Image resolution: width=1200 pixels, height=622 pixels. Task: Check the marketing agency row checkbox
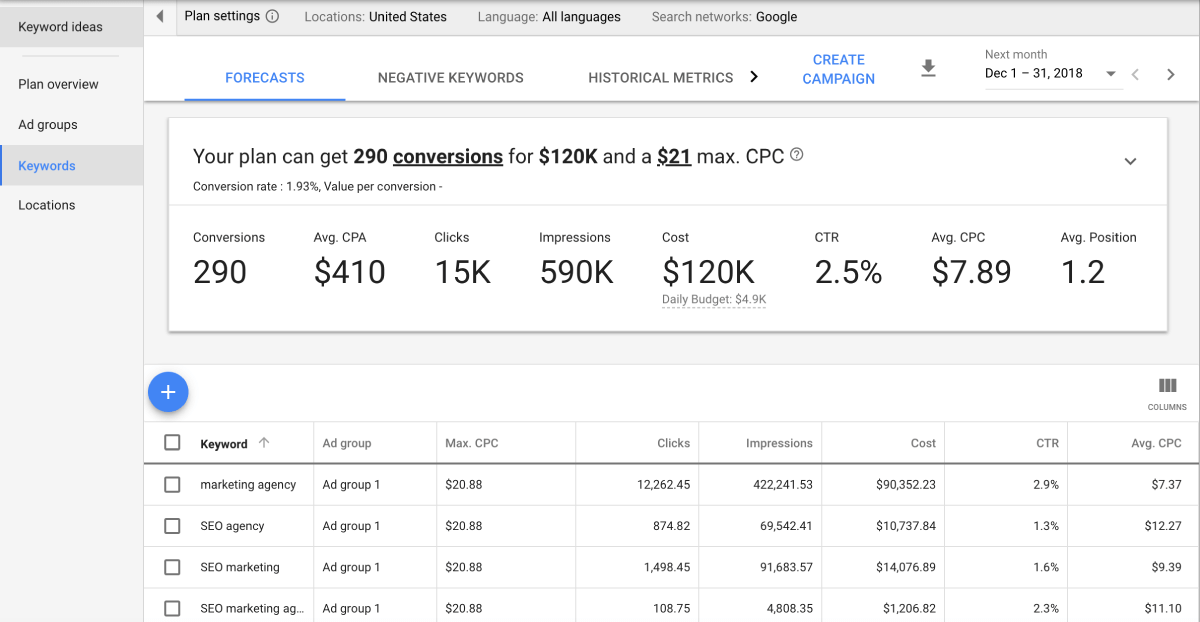[173, 484]
